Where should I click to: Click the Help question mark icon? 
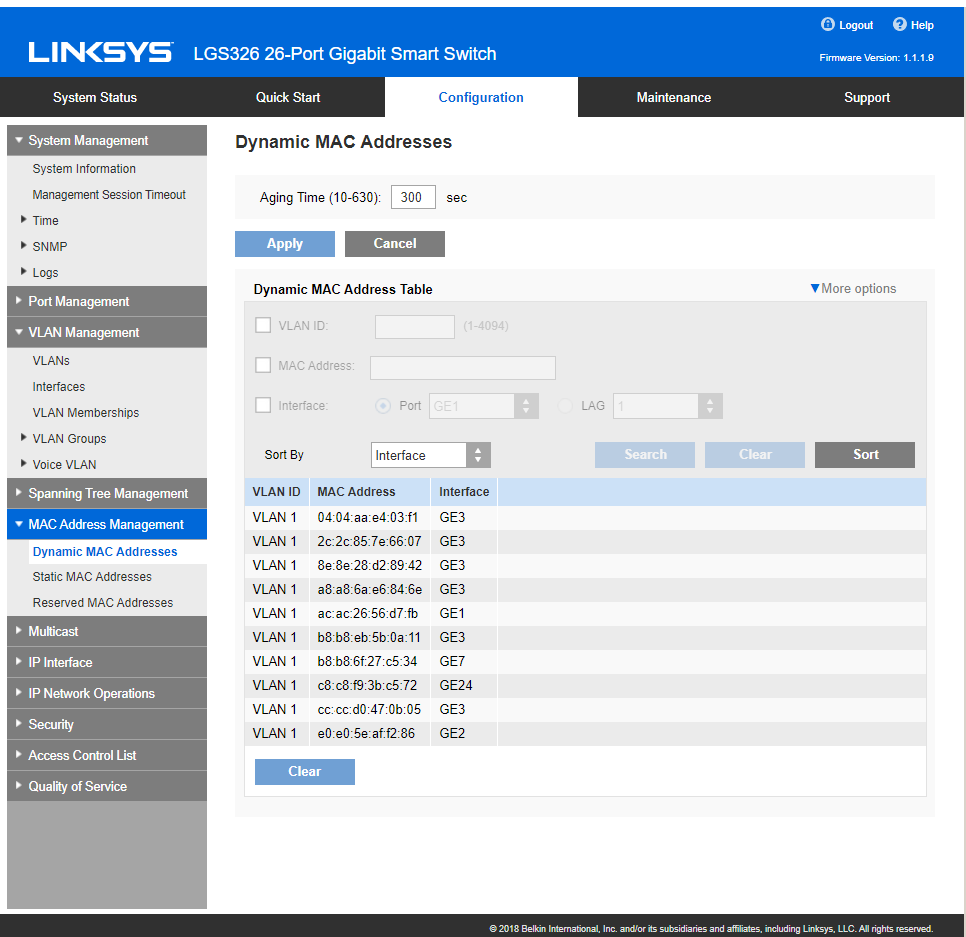[899, 25]
